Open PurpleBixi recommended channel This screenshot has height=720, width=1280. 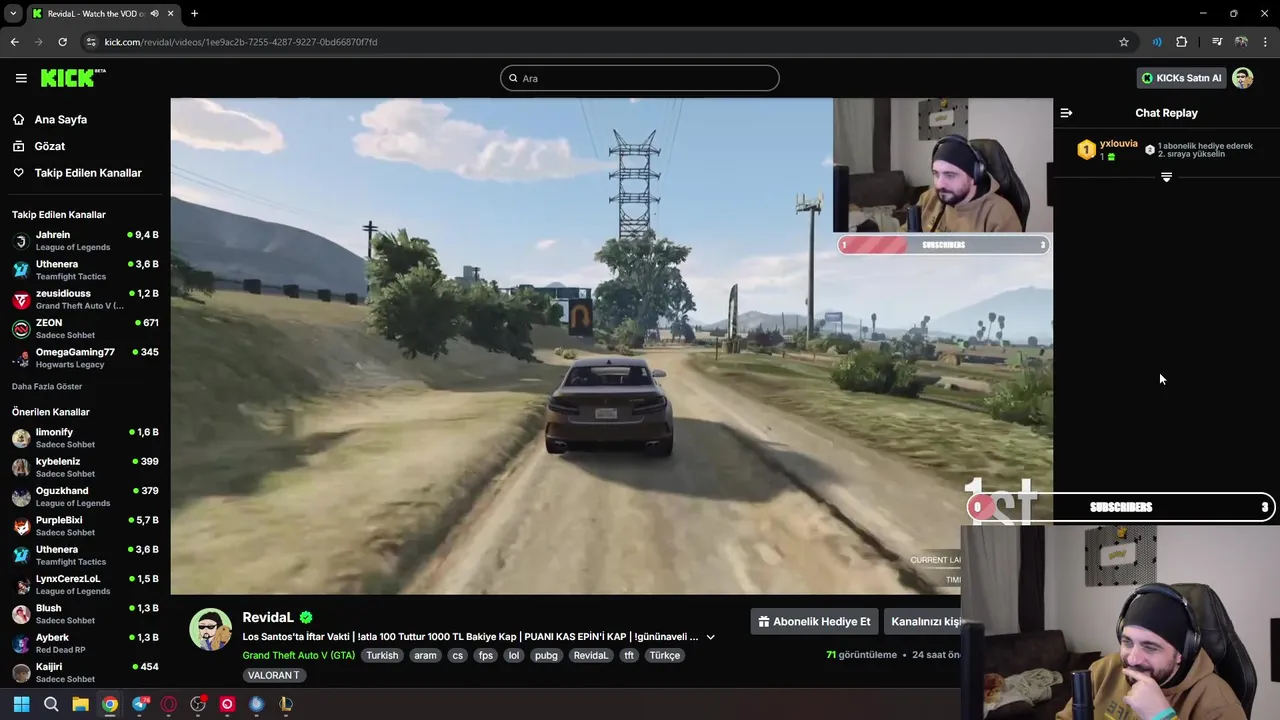(x=85, y=526)
